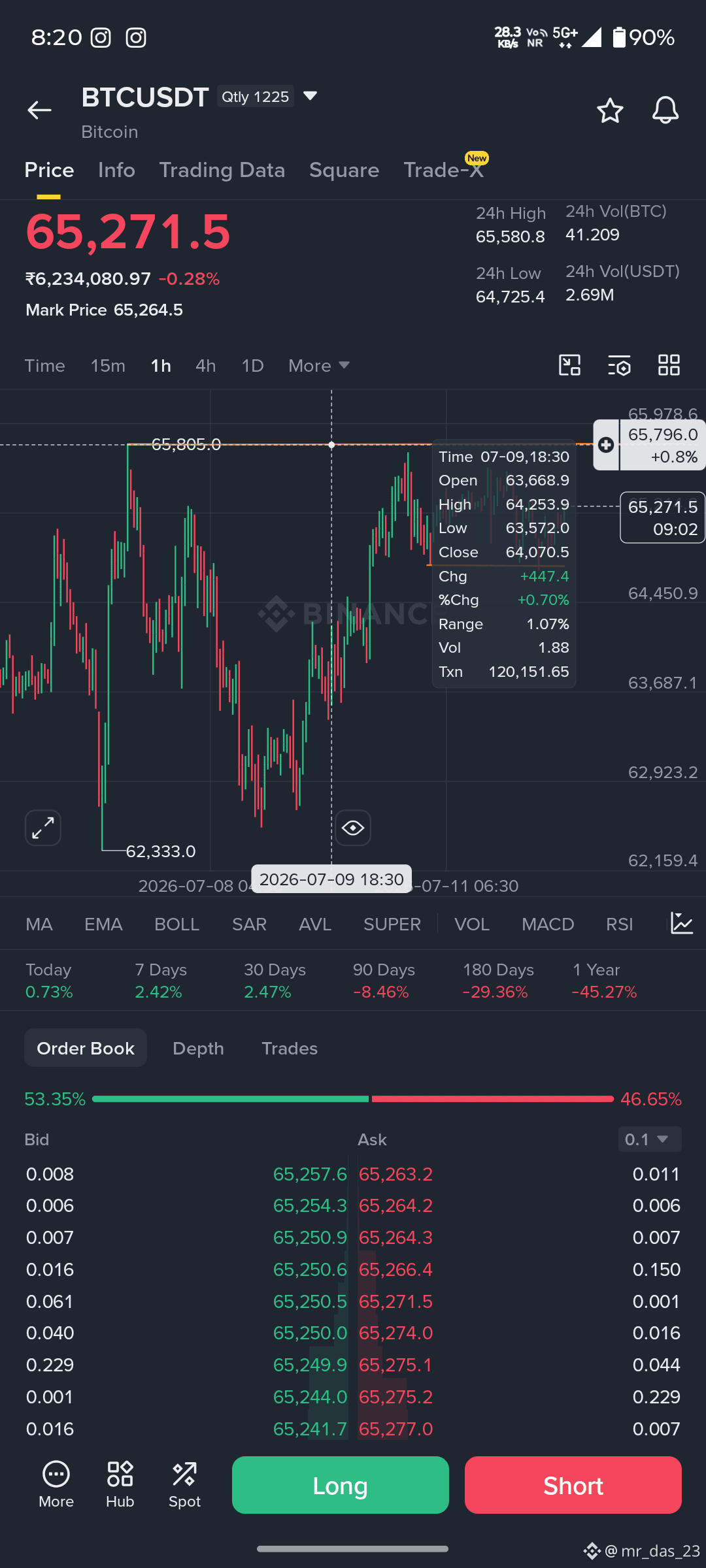Toggle chart eye visibility icon
This screenshot has width=706, height=1568.
353,828
